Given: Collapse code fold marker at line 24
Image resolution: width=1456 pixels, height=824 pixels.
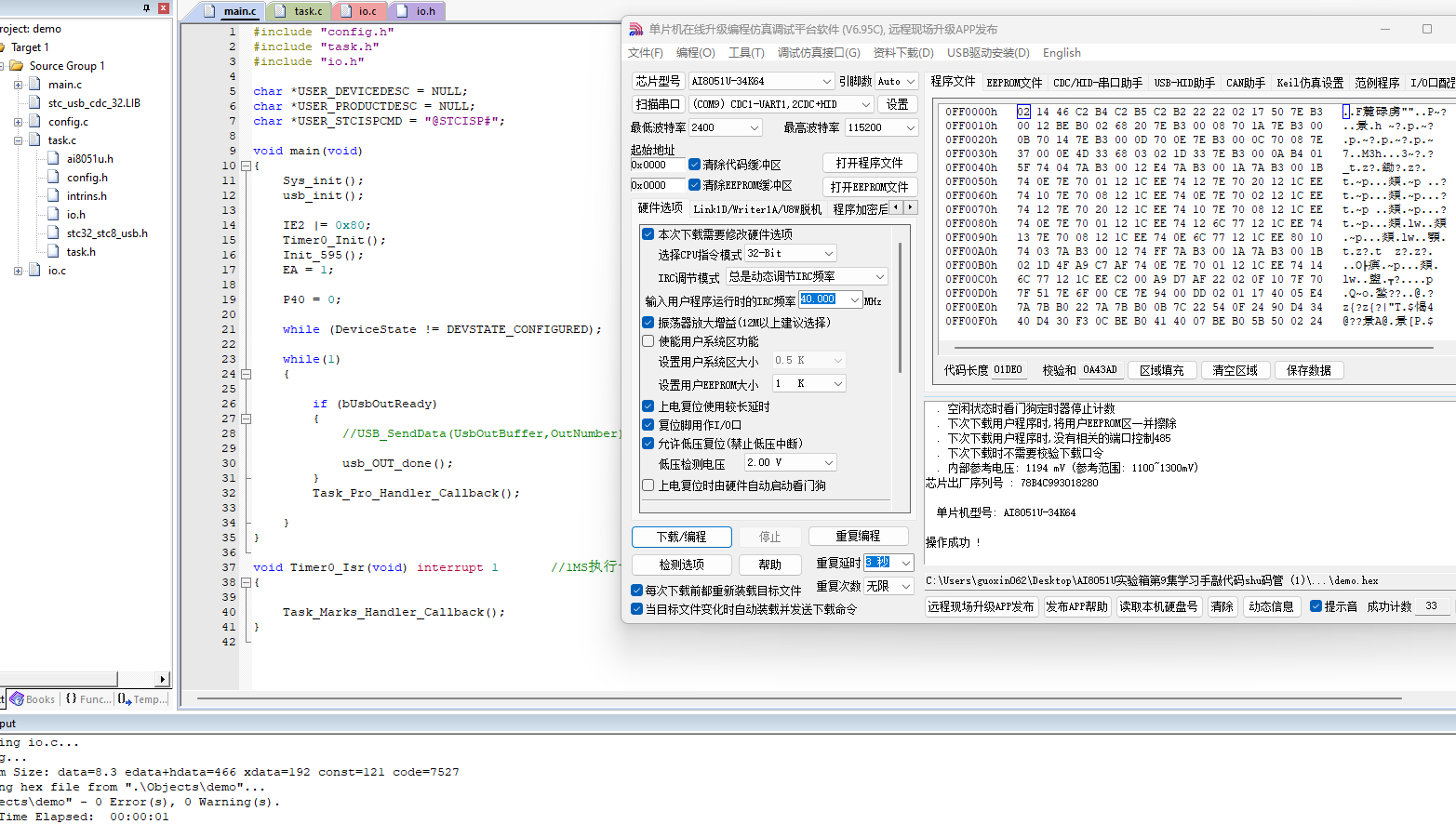Looking at the screenshot, I should pos(246,374).
